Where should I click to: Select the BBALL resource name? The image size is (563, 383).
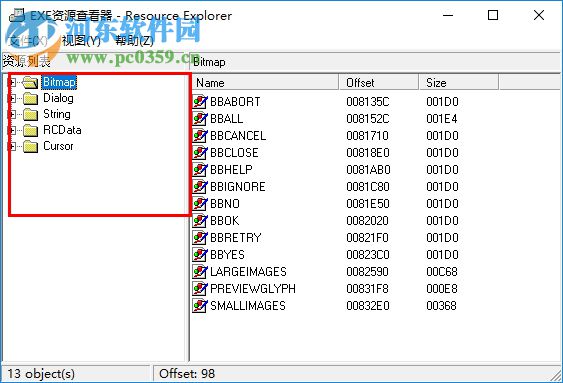[227, 118]
